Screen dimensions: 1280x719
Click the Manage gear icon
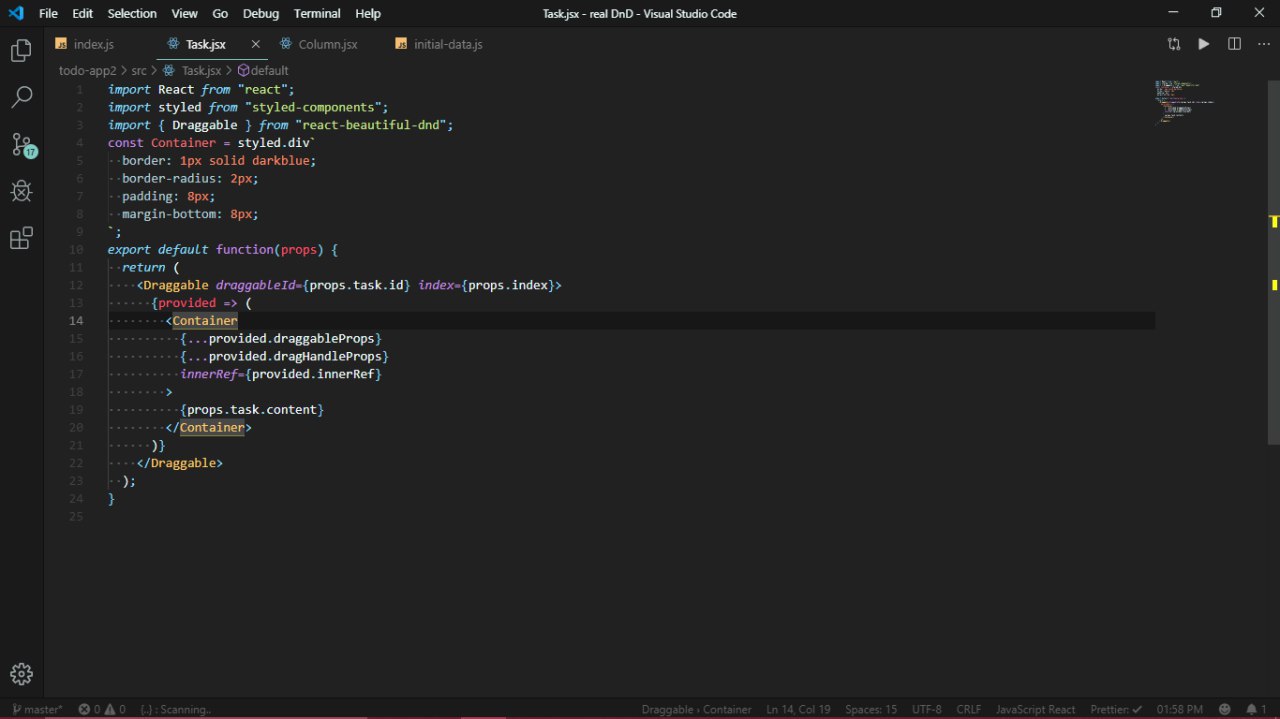(x=21, y=674)
